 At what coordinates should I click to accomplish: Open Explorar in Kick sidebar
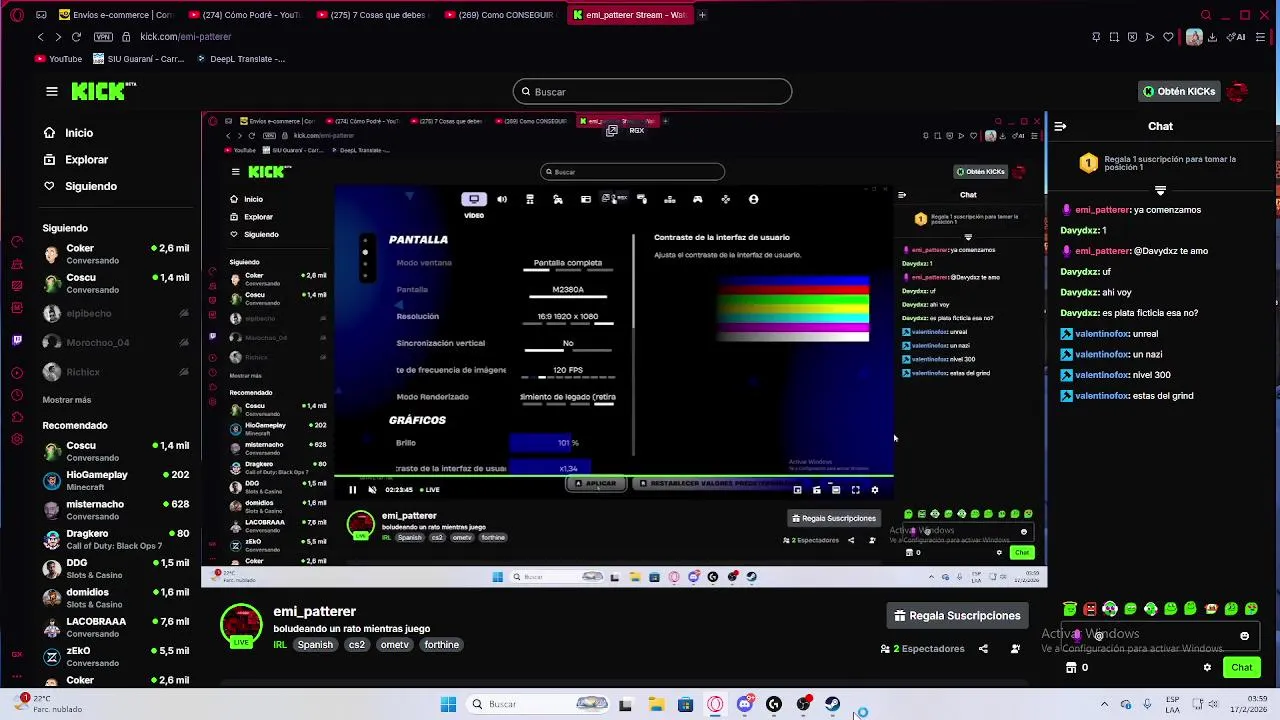coord(86,160)
